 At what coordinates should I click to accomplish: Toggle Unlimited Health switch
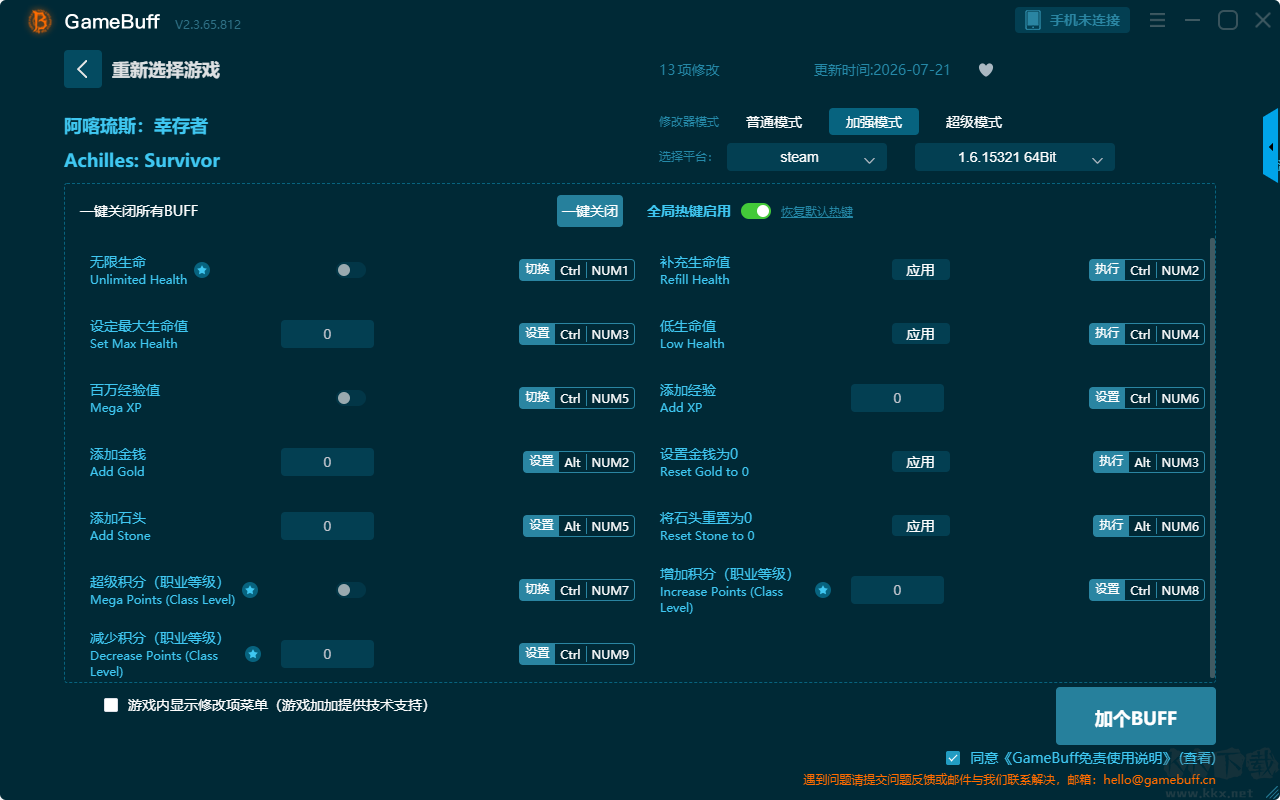(x=351, y=270)
